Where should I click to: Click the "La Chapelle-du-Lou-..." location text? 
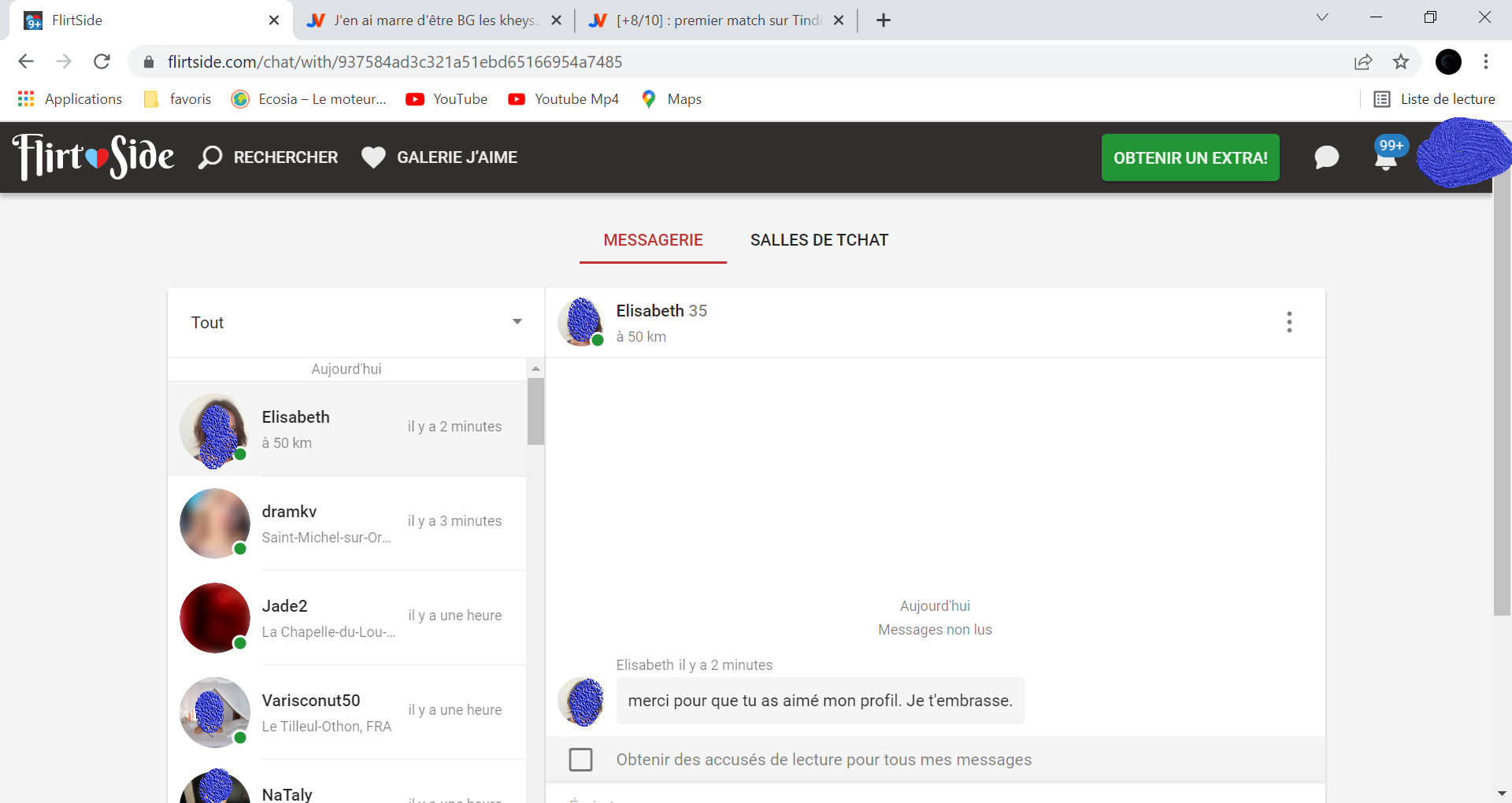point(329,632)
